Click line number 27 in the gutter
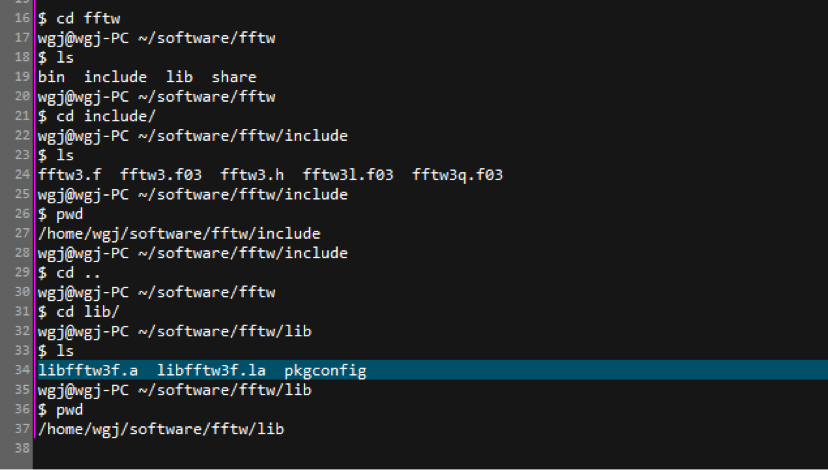The image size is (828, 470). pos(24,233)
